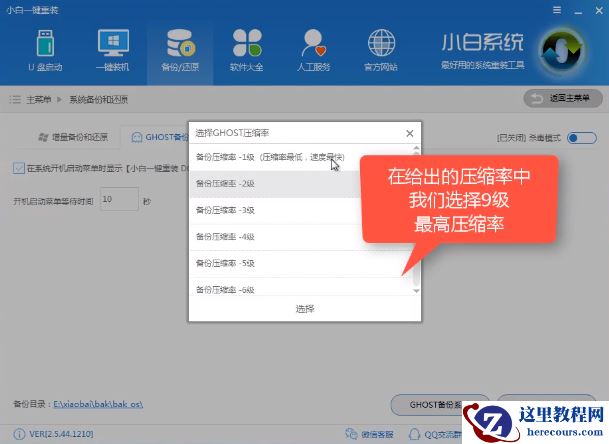Select 备份压缩率 -6级 option
Image resolution: width=609 pixels, height=444 pixels.
point(301,287)
